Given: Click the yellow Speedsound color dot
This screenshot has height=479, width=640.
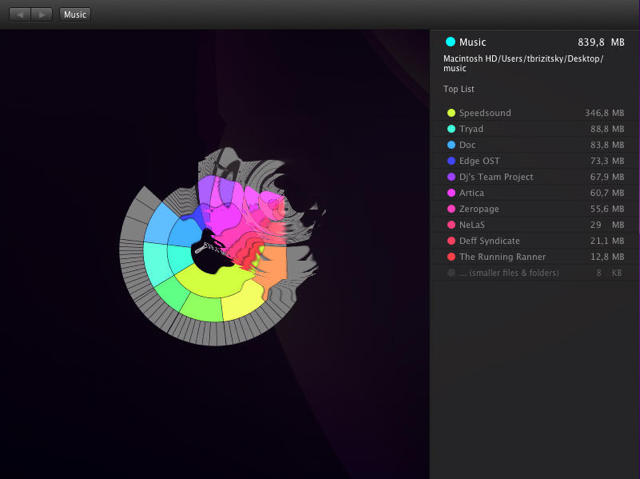Looking at the screenshot, I should tap(451, 113).
